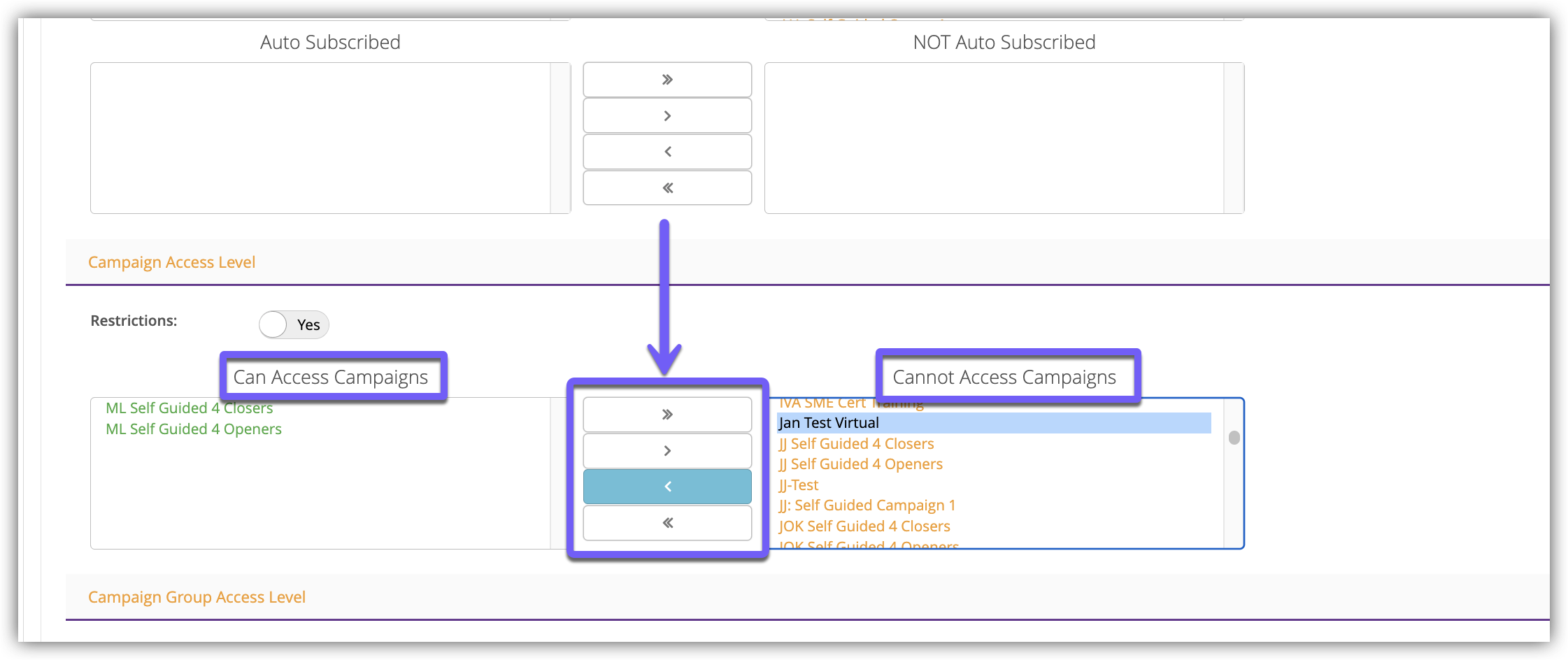This screenshot has width=1568, height=660.
Task: Select Jan Test Virtual in Cannot Access list
Action: tap(829, 423)
